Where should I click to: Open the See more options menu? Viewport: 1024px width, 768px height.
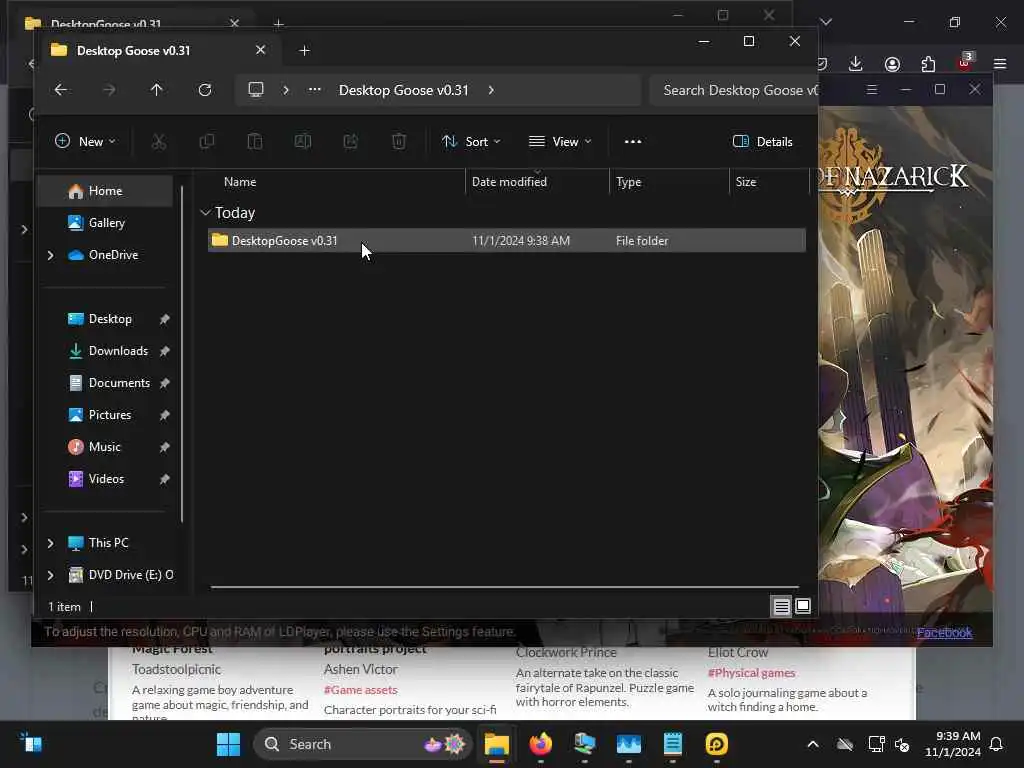coord(632,141)
